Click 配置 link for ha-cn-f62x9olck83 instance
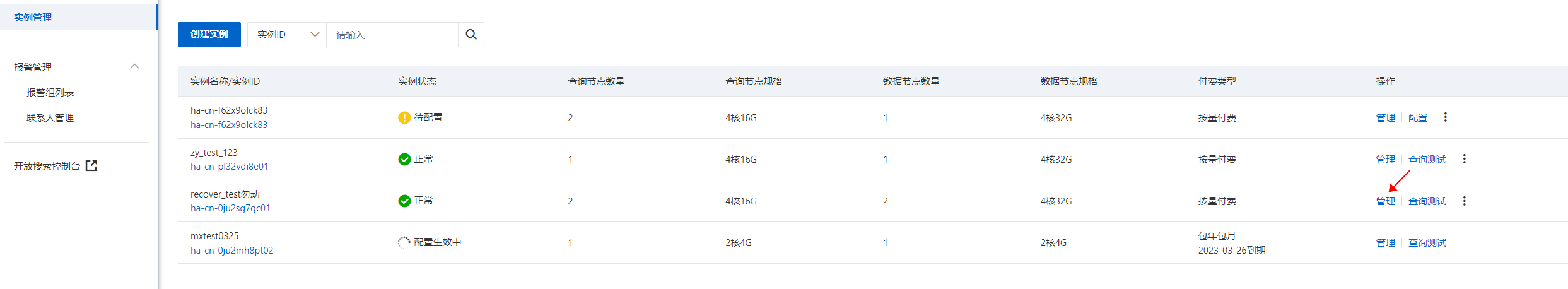Image resolution: width=1568 pixels, height=289 pixels. tap(1417, 117)
